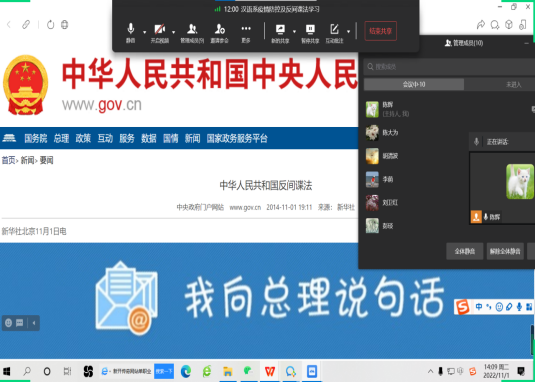Image resolution: width=536 pixels, height=382 pixels.
Task: Open WPS Office from the taskbar
Action: click(x=270, y=371)
